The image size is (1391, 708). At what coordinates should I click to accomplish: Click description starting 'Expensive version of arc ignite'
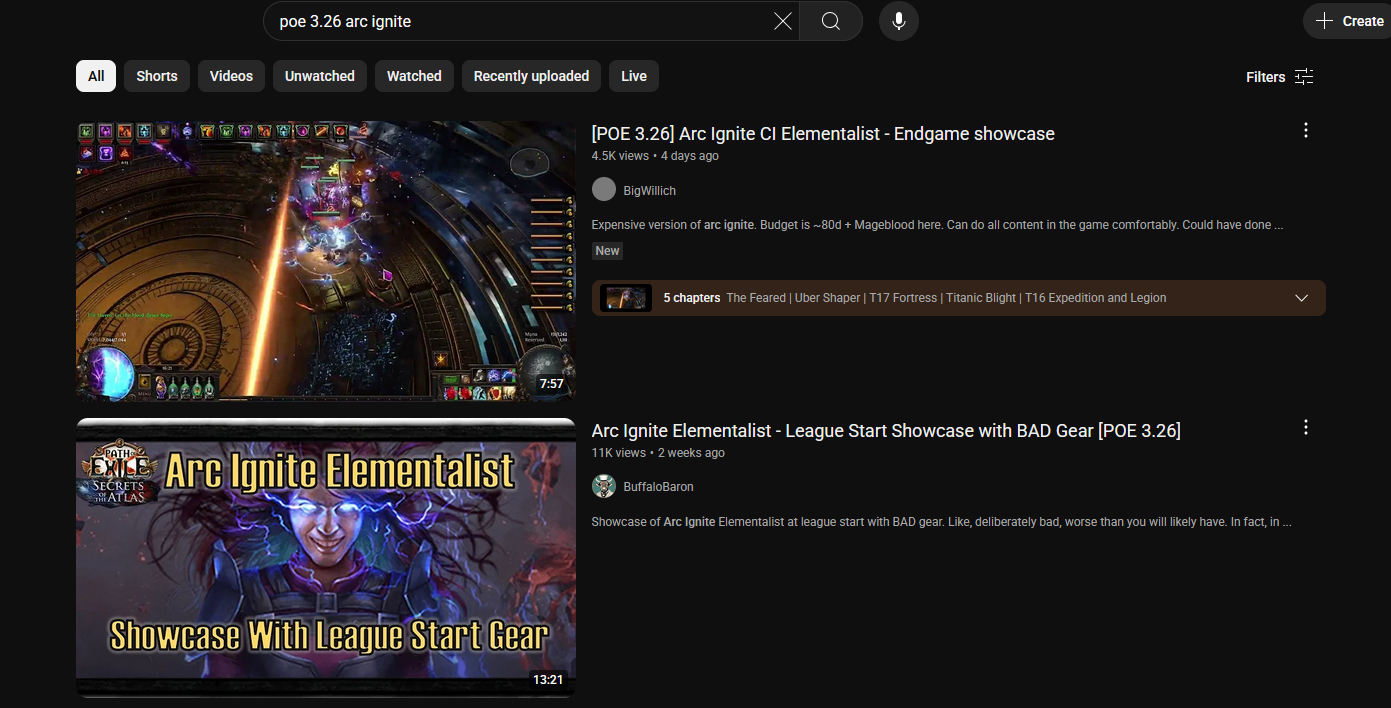[937, 225]
